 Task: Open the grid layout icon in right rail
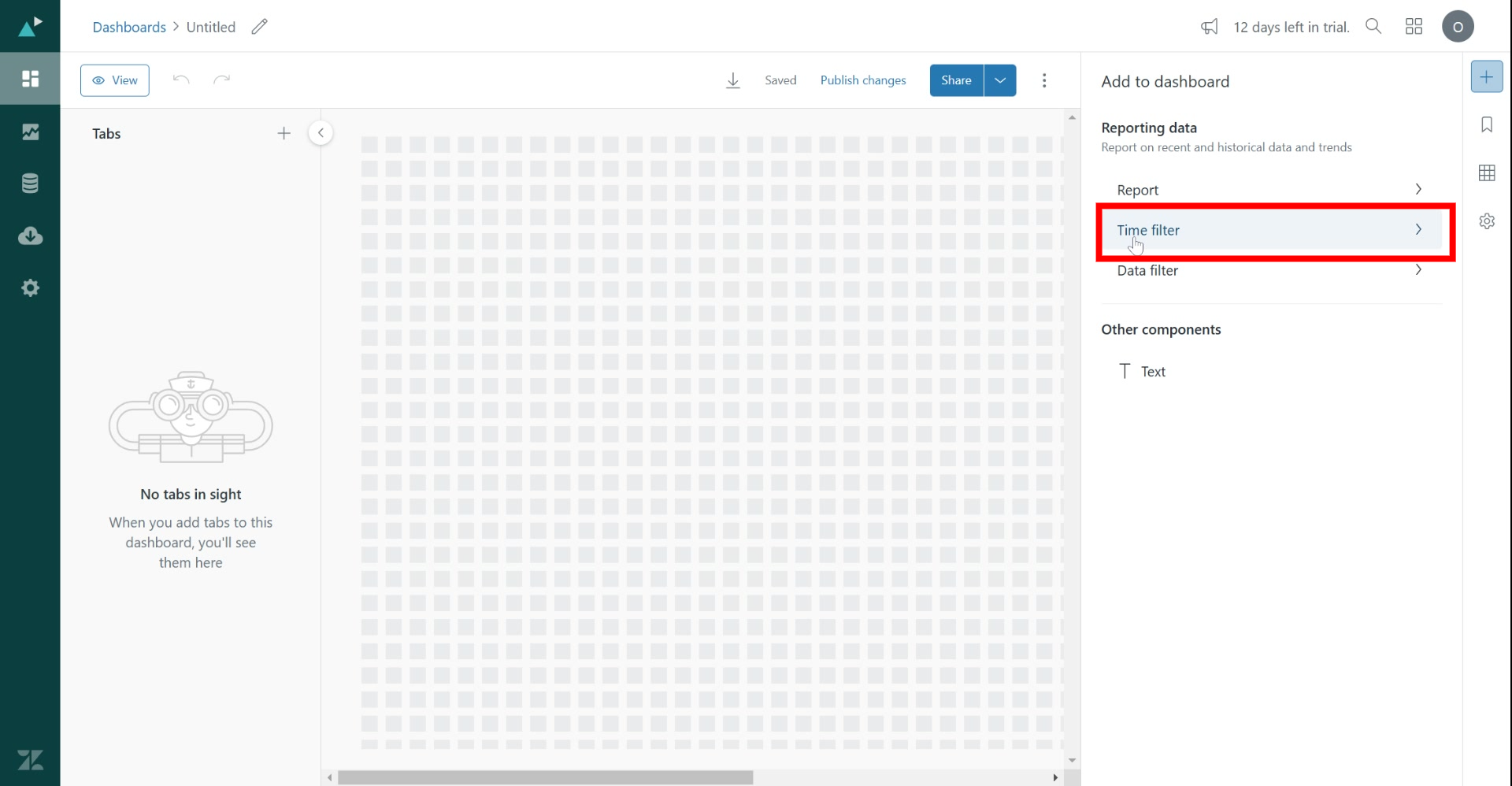point(1486,173)
